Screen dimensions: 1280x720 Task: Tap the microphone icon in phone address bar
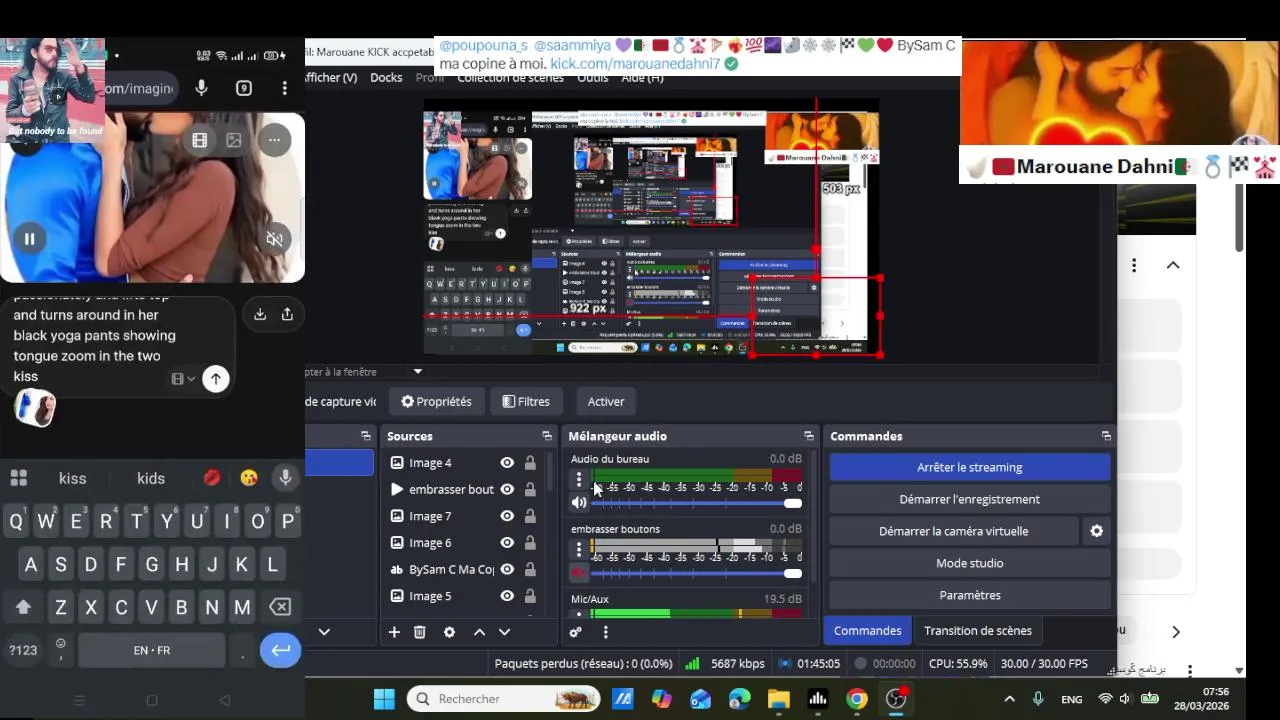coord(201,88)
